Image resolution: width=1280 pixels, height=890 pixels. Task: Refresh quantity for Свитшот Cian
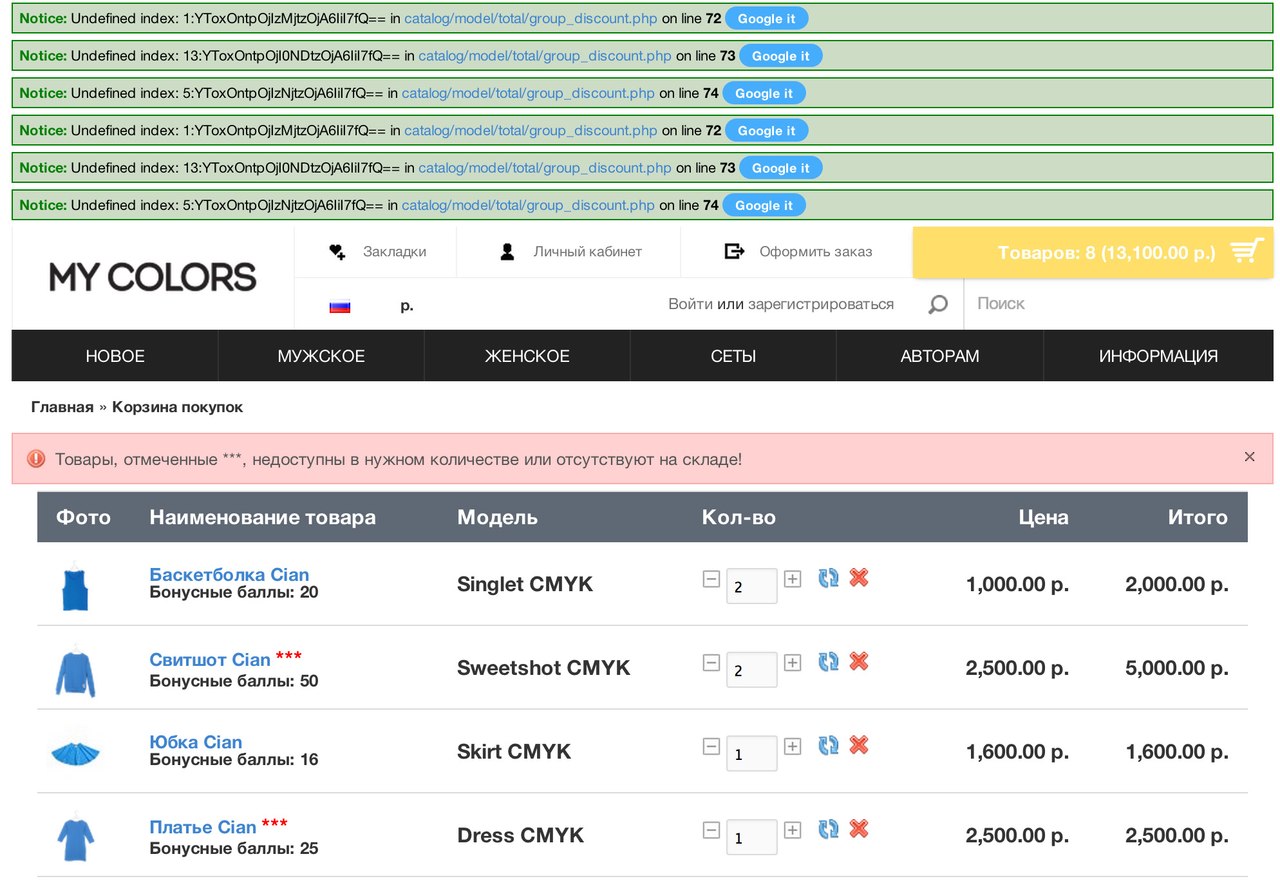[828, 661]
